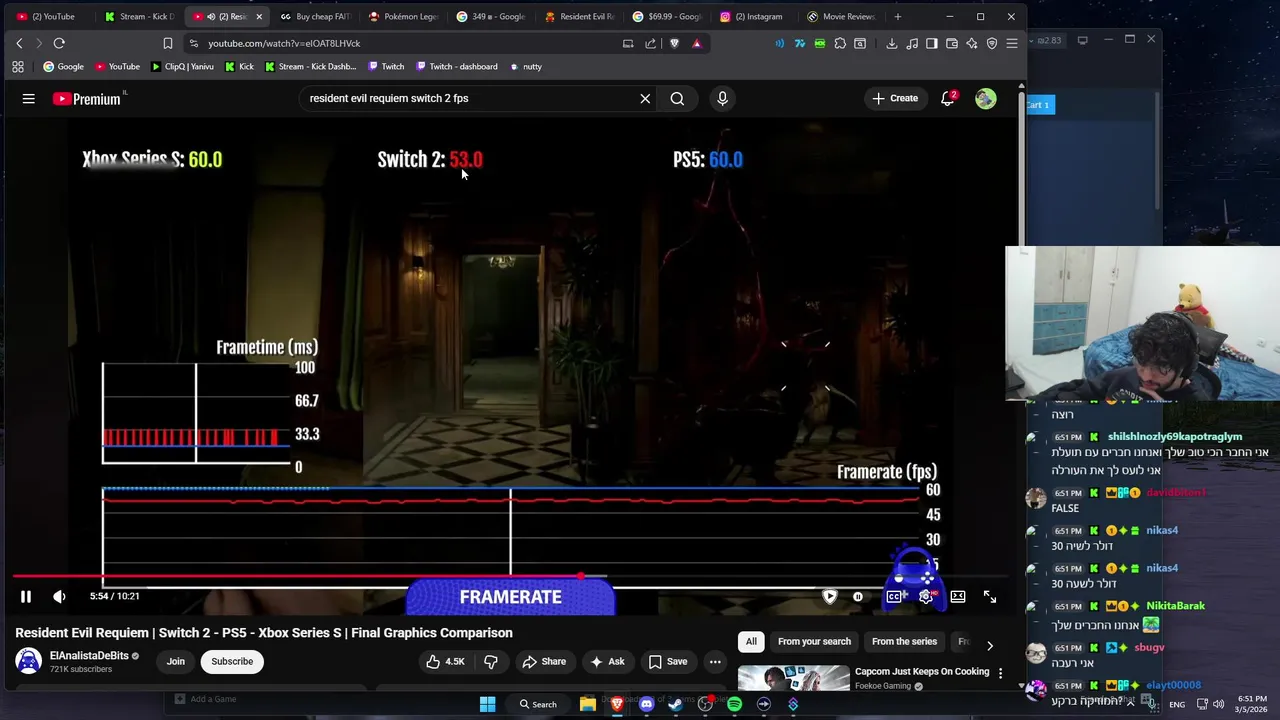Viewport: 1280px width, 720px height.
Task: Open more actions three-dot menu
Action: pos(715,661)
